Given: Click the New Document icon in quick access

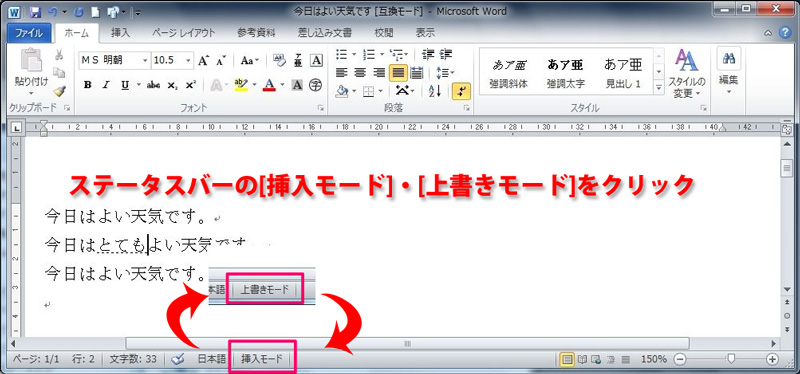Looking at the screenshot, I should (x=95, y=11).
